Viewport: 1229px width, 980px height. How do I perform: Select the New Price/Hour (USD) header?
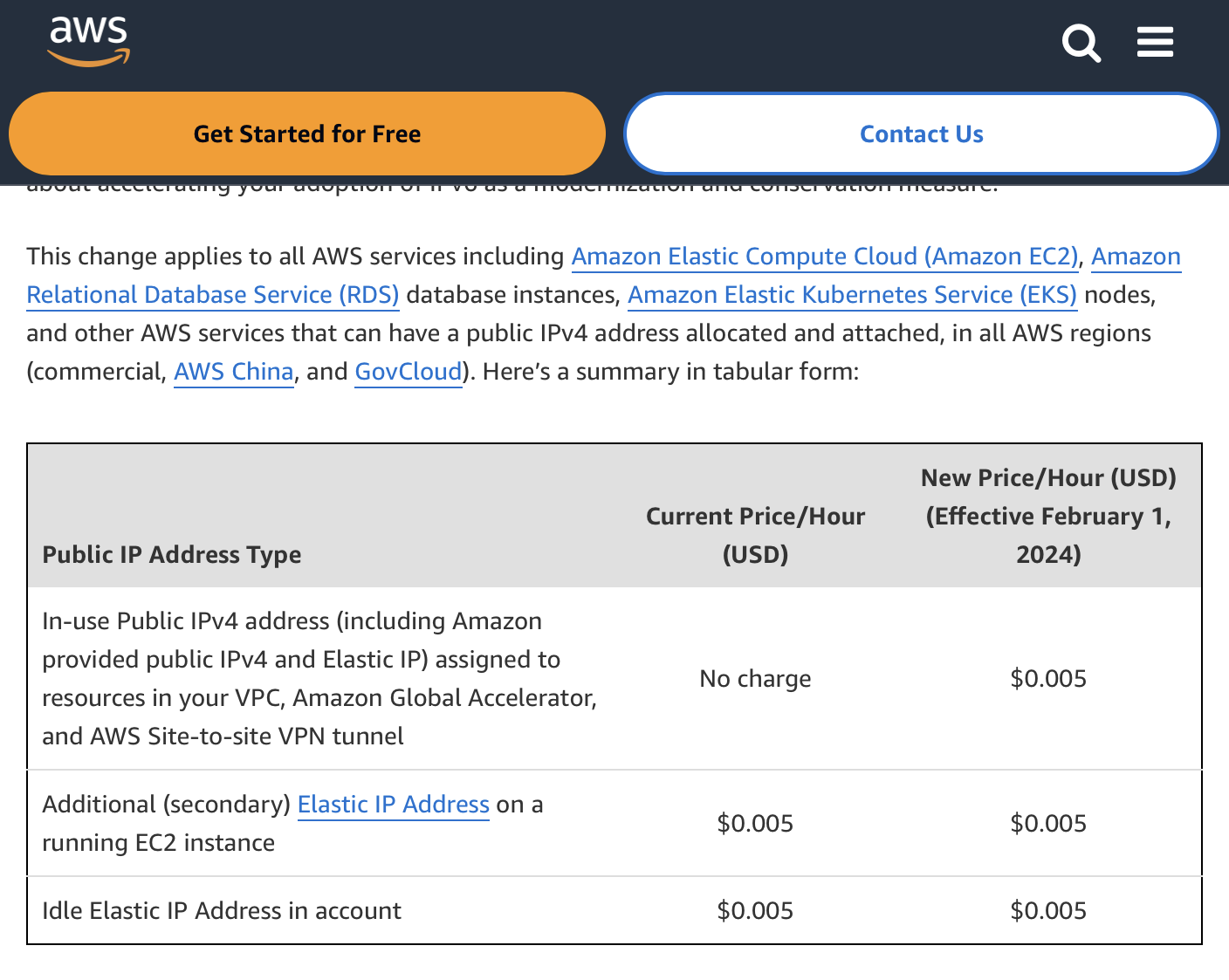[x=1048, y=516]
